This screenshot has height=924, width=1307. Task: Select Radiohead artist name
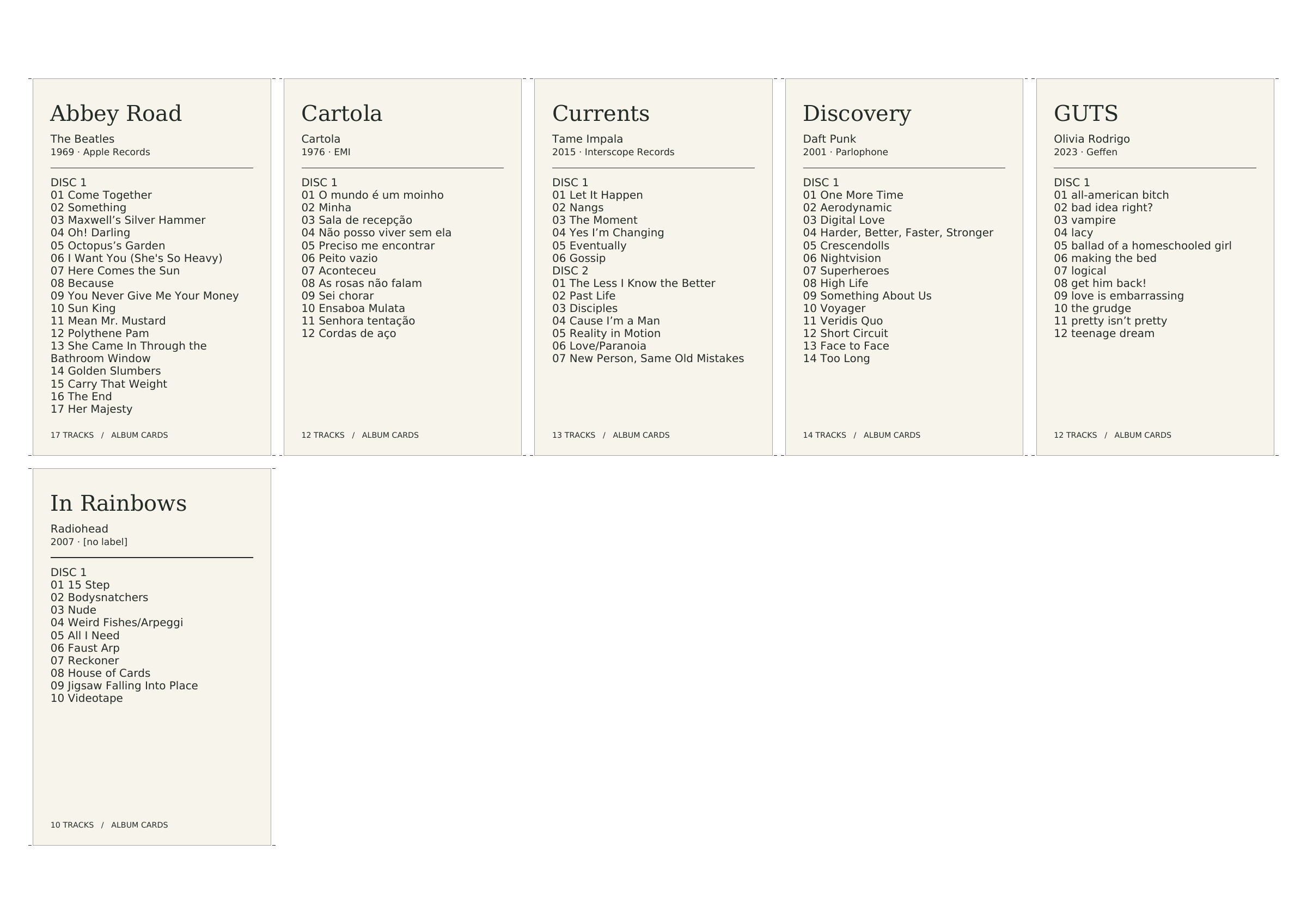(x=79, y=529)
